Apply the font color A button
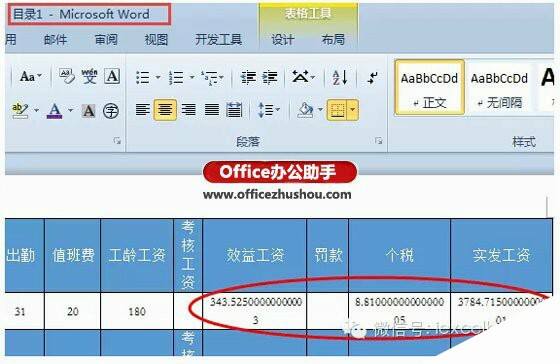This screenshot has width=560, height=364. 55,111
